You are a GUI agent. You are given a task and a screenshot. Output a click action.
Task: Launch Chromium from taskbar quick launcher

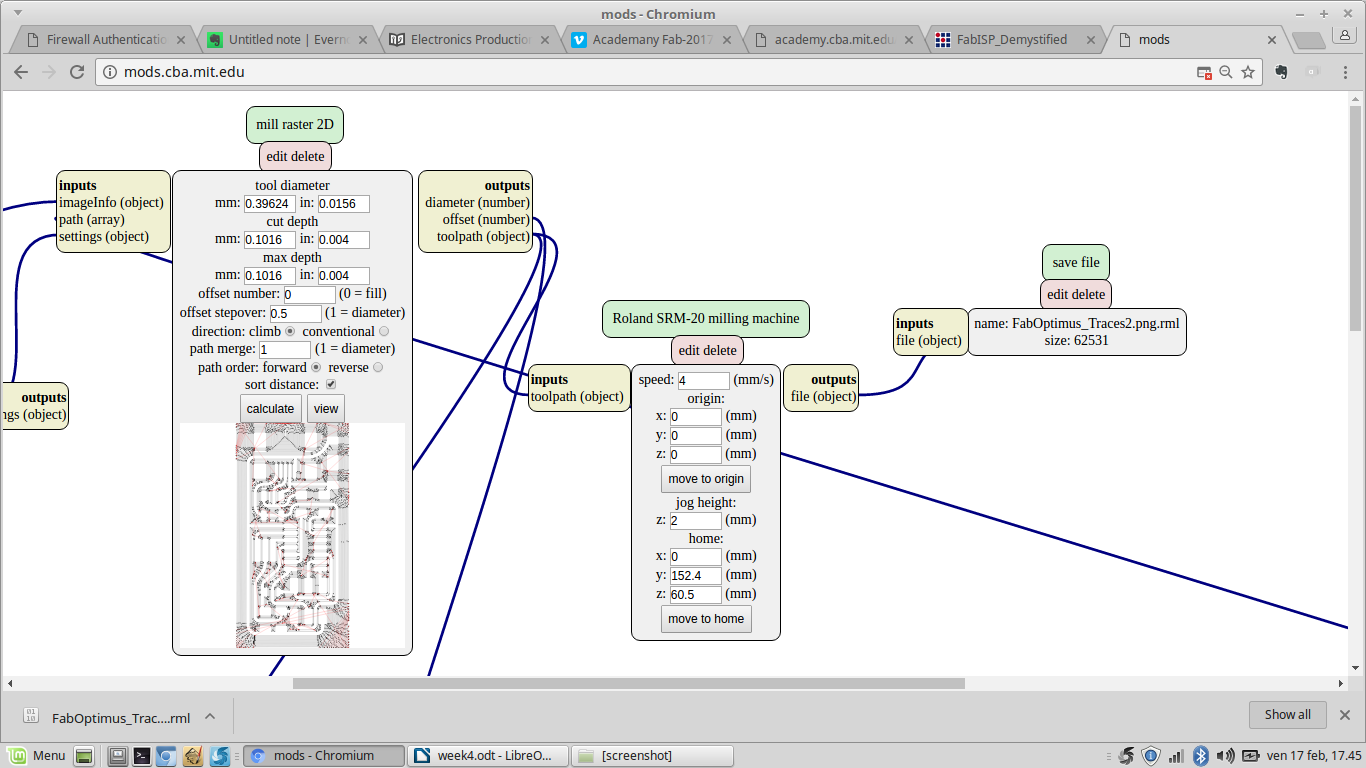pos(166,755)
